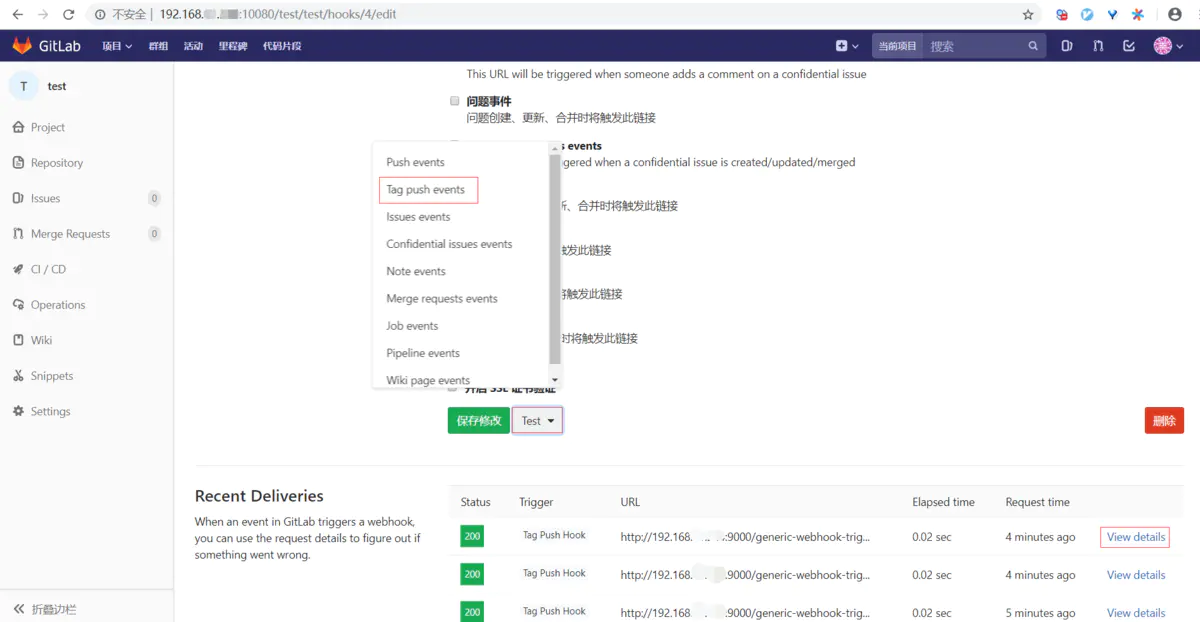Screen dimensions: 1200x622
Task: Click the second row 200 status badge
Action: (472, 574)
